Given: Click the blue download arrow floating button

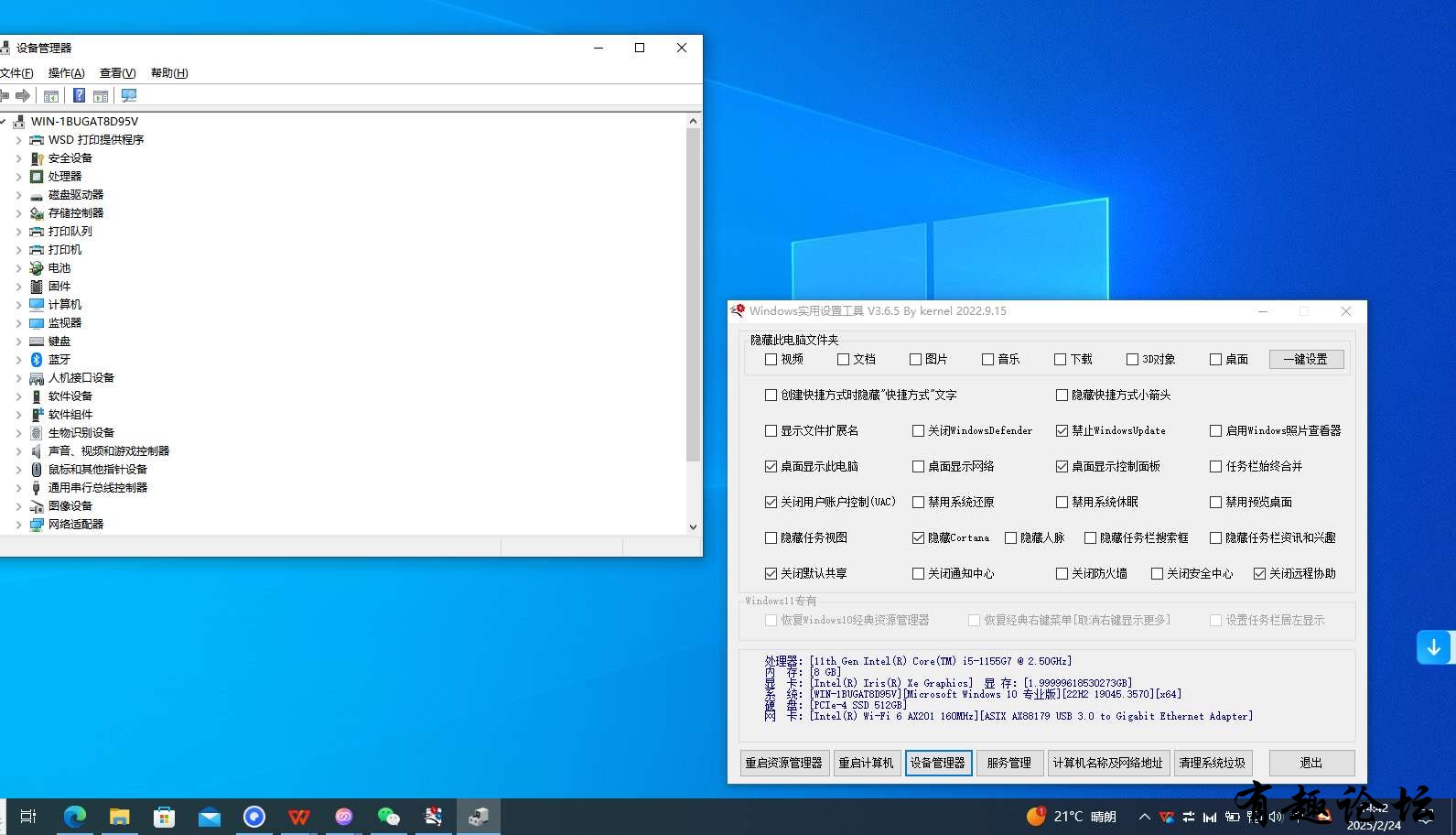Looking at the screenshot, I should tap(1433, 647).
